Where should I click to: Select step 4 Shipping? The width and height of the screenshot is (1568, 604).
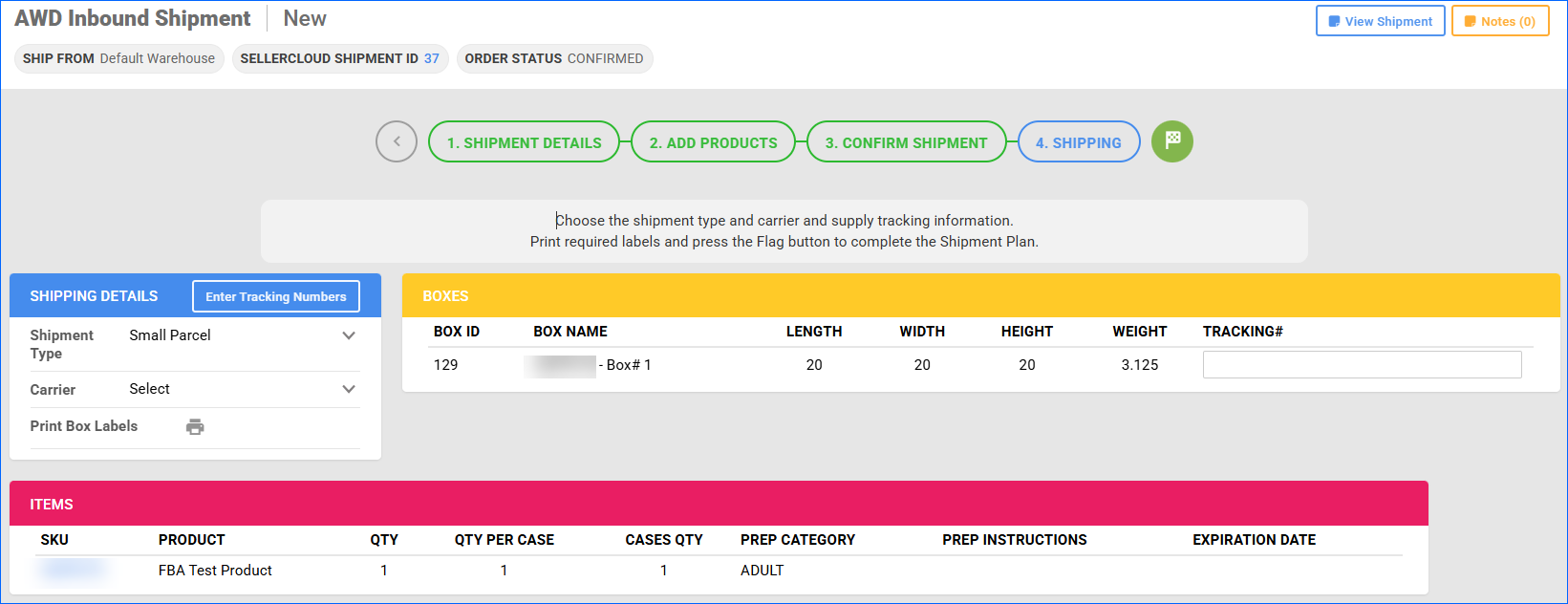(1078, 142)
